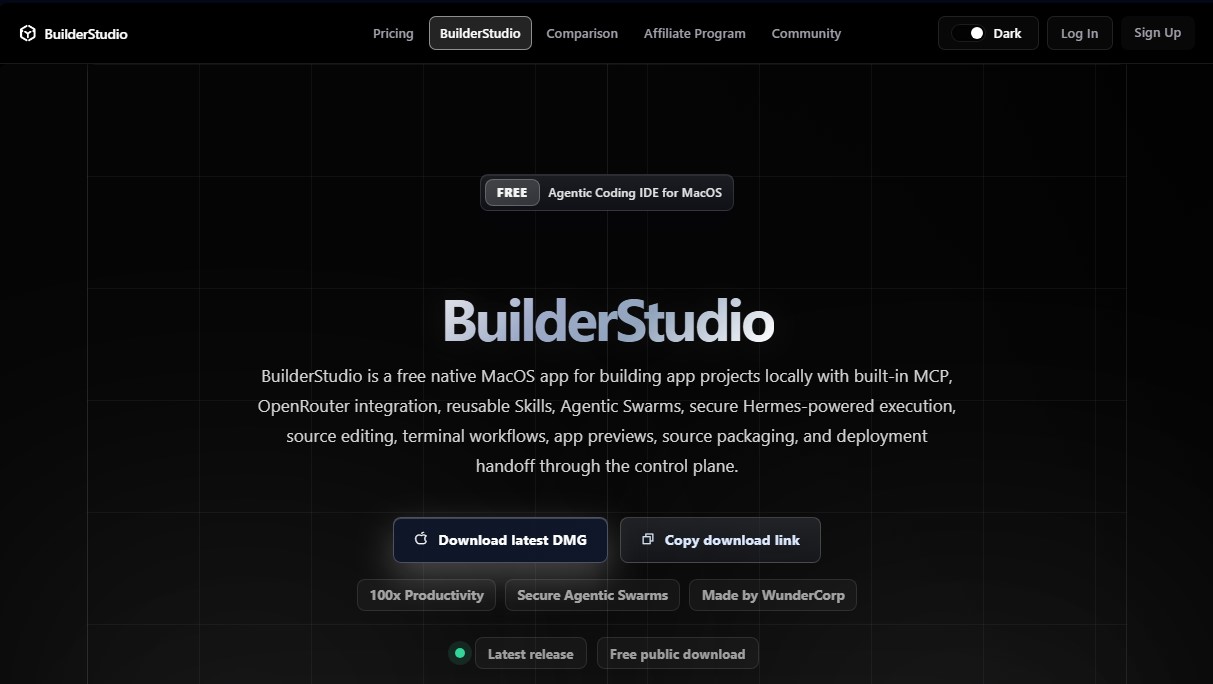Click the Free public download chip

tap(677, 654)
